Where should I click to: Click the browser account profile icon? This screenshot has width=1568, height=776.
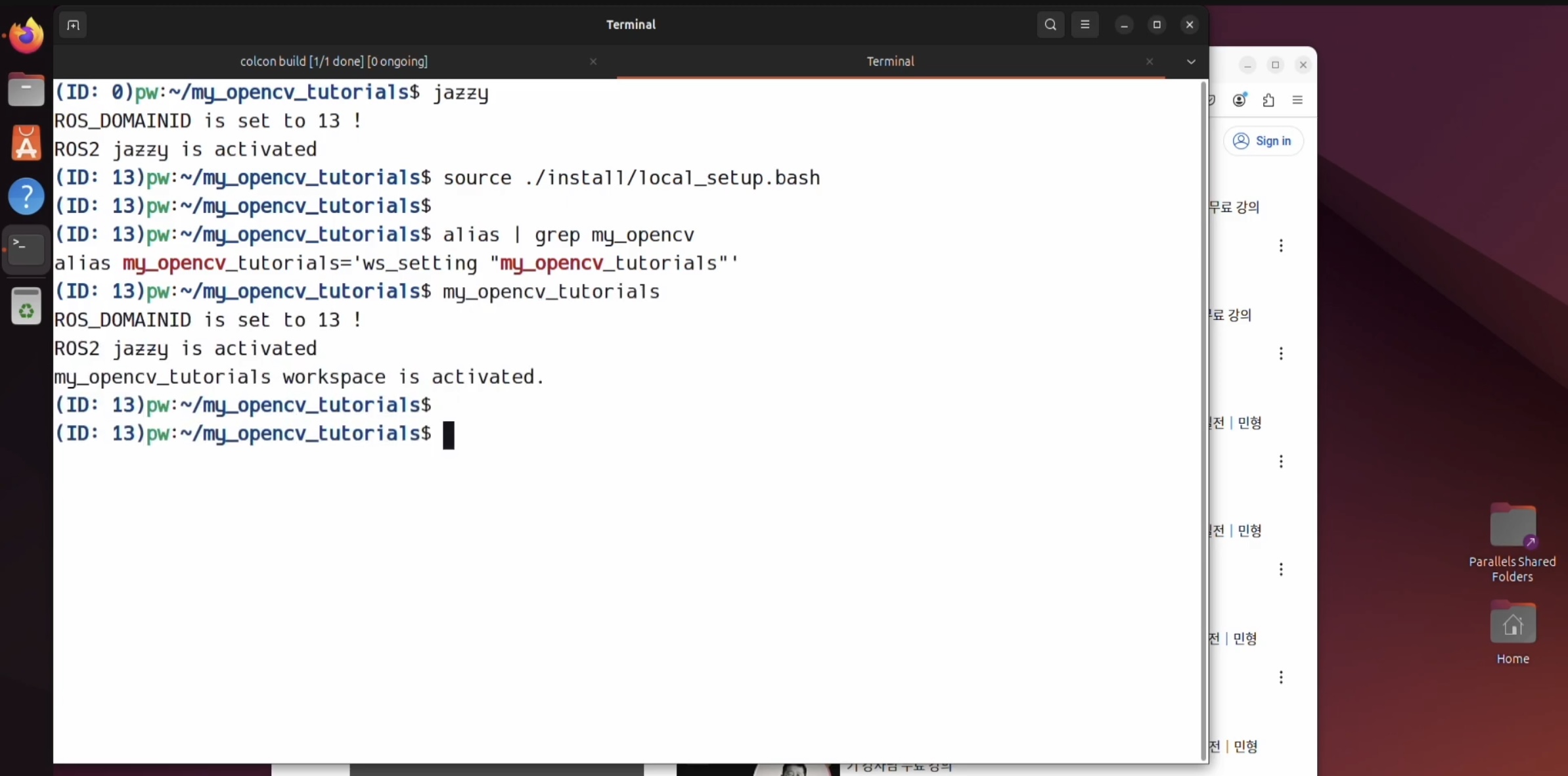tap(1240, 100)
